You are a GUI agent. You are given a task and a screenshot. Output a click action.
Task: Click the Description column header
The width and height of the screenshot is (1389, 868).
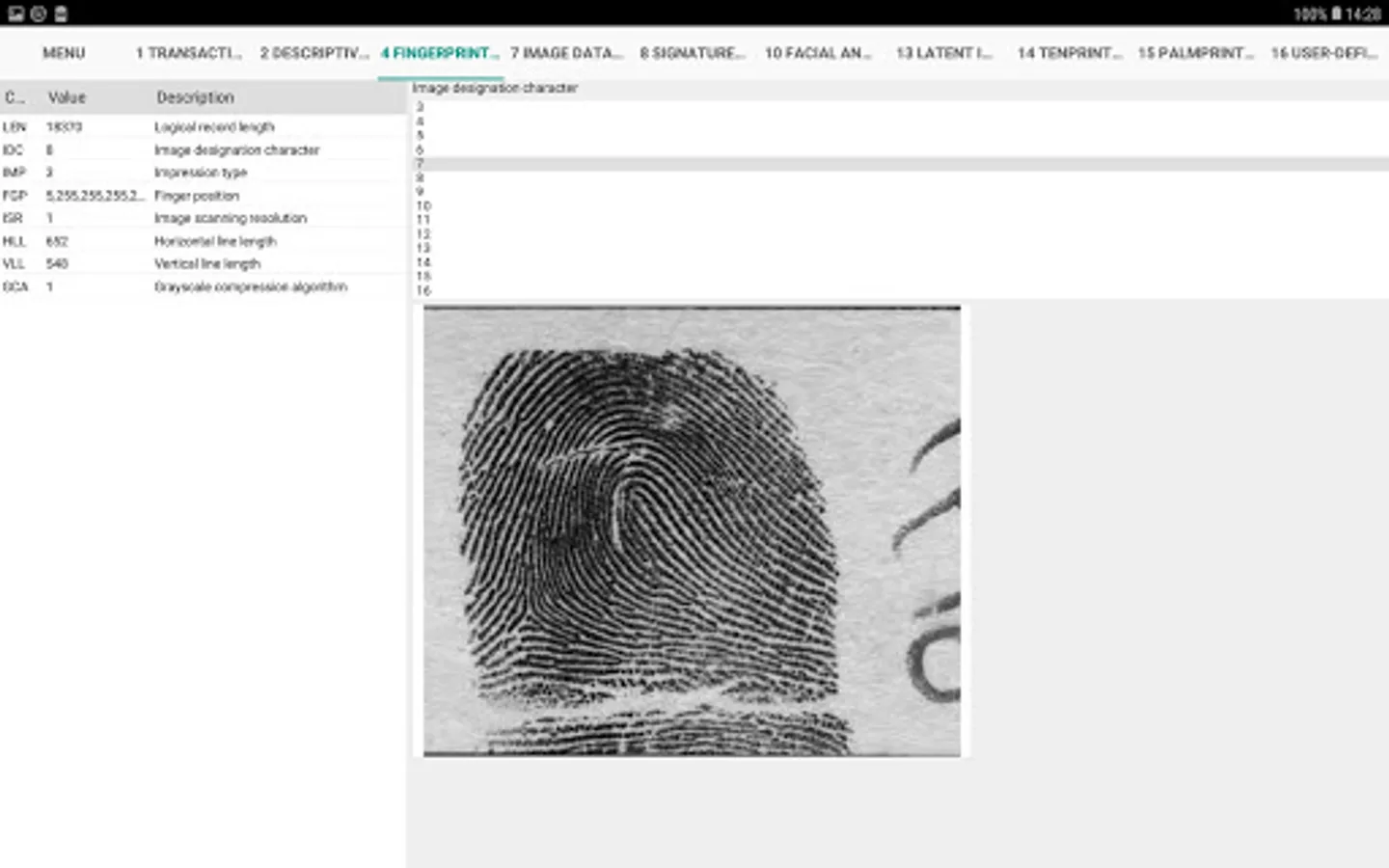point(195,97)
